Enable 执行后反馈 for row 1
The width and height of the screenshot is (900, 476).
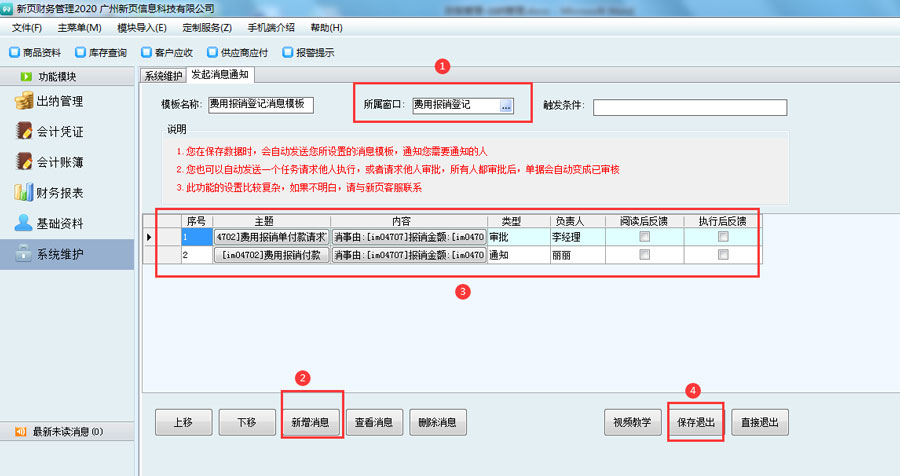pos(722,237)
